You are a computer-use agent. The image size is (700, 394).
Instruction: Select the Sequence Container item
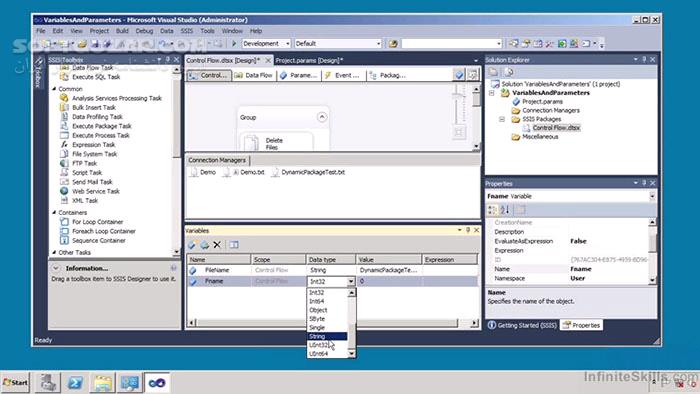(93, 241)
